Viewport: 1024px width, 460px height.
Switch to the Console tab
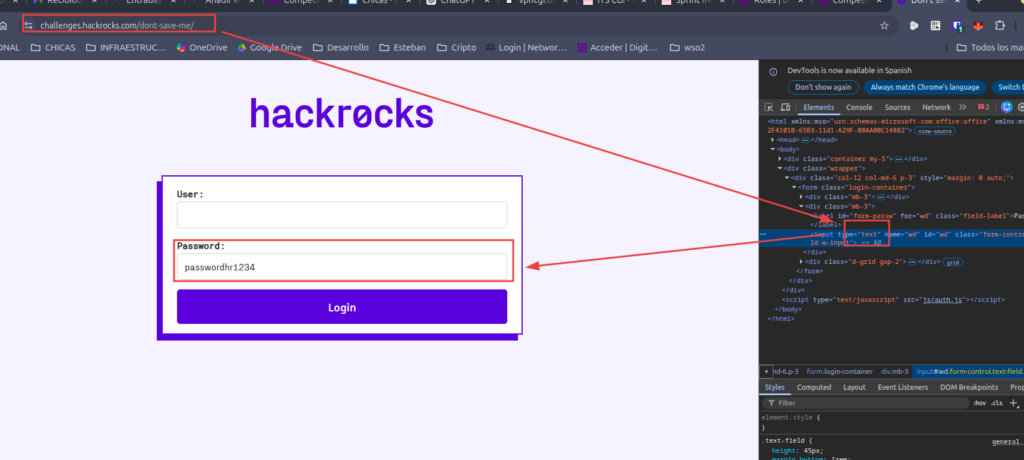859,107
